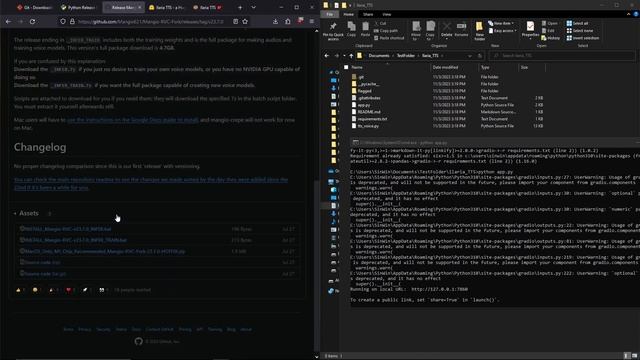Open the main repository readme changes link
The width and height of the screenshot is (640, 360).
(151, 184)
